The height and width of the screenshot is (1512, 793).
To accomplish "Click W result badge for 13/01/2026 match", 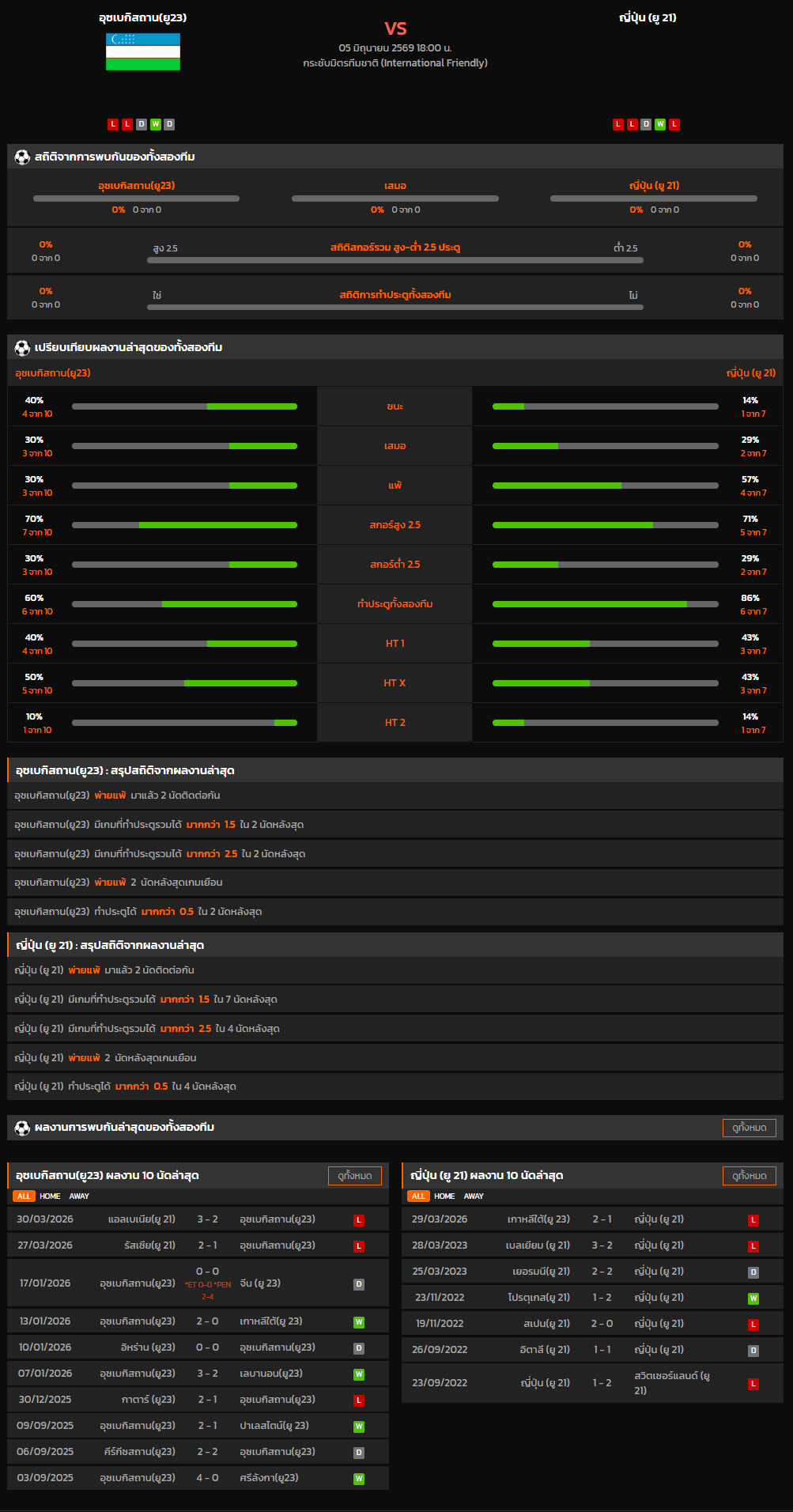I will coord(359,1322).
